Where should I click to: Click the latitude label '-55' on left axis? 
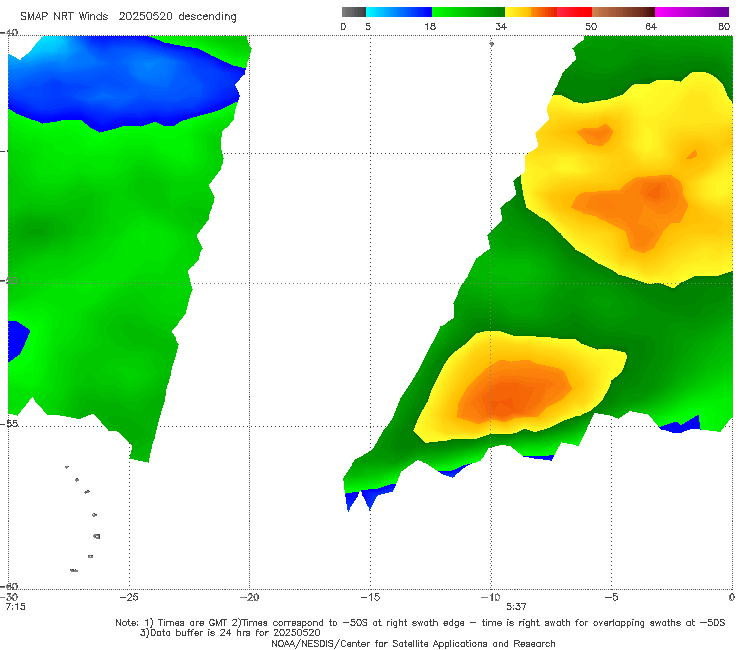pos(9,424)
